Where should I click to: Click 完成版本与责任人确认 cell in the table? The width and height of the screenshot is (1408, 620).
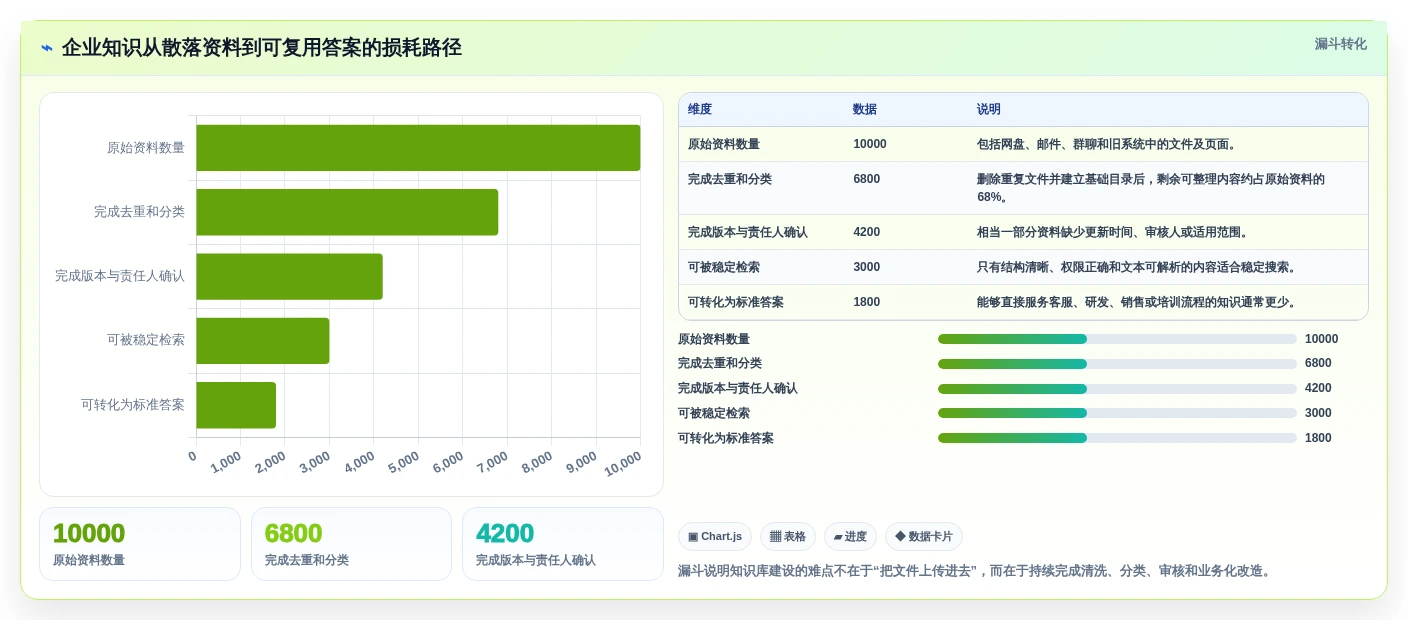coord(748,232)
